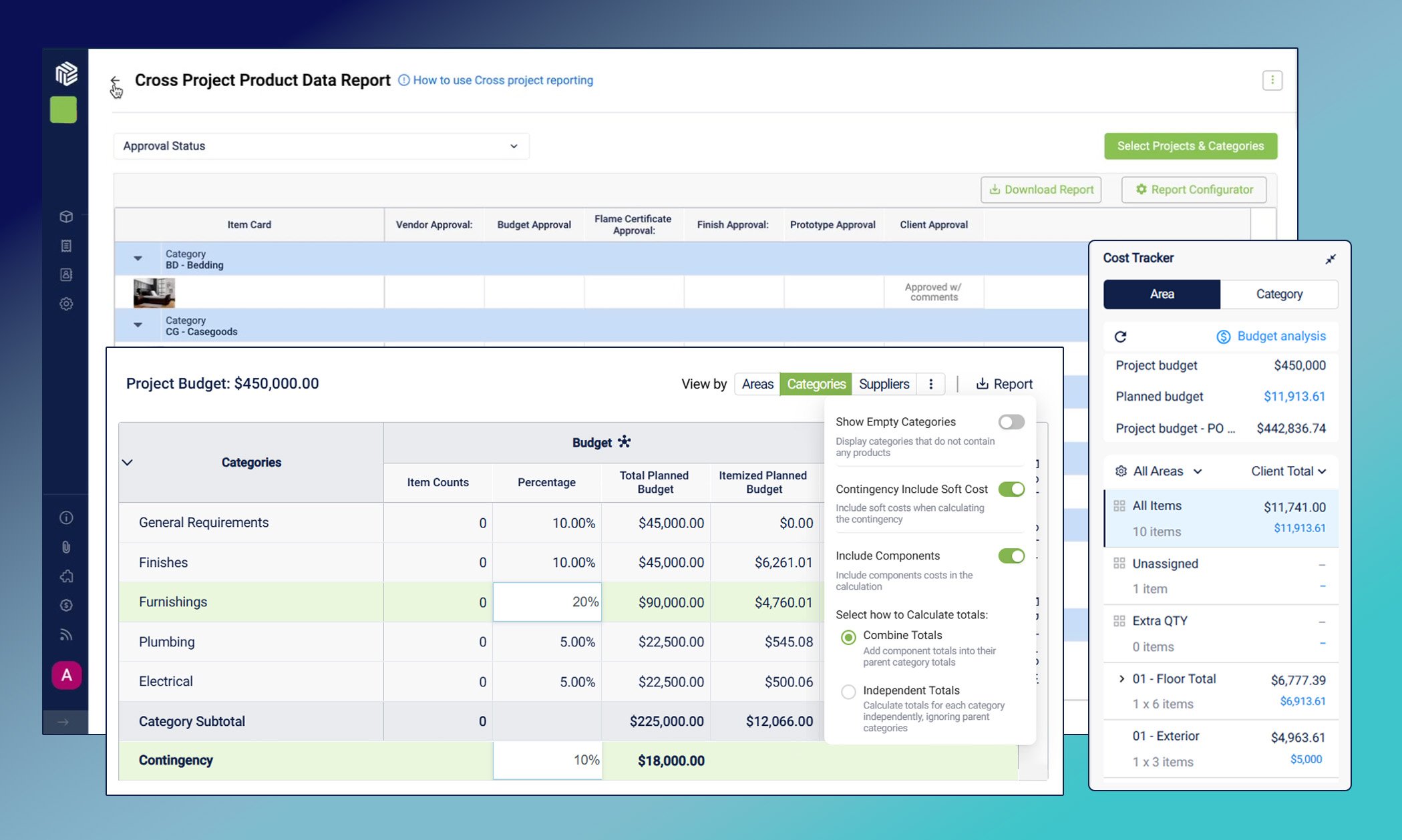
Task: Collapse the Cost Tracker panel icon
Action: tap(1330, 259)
